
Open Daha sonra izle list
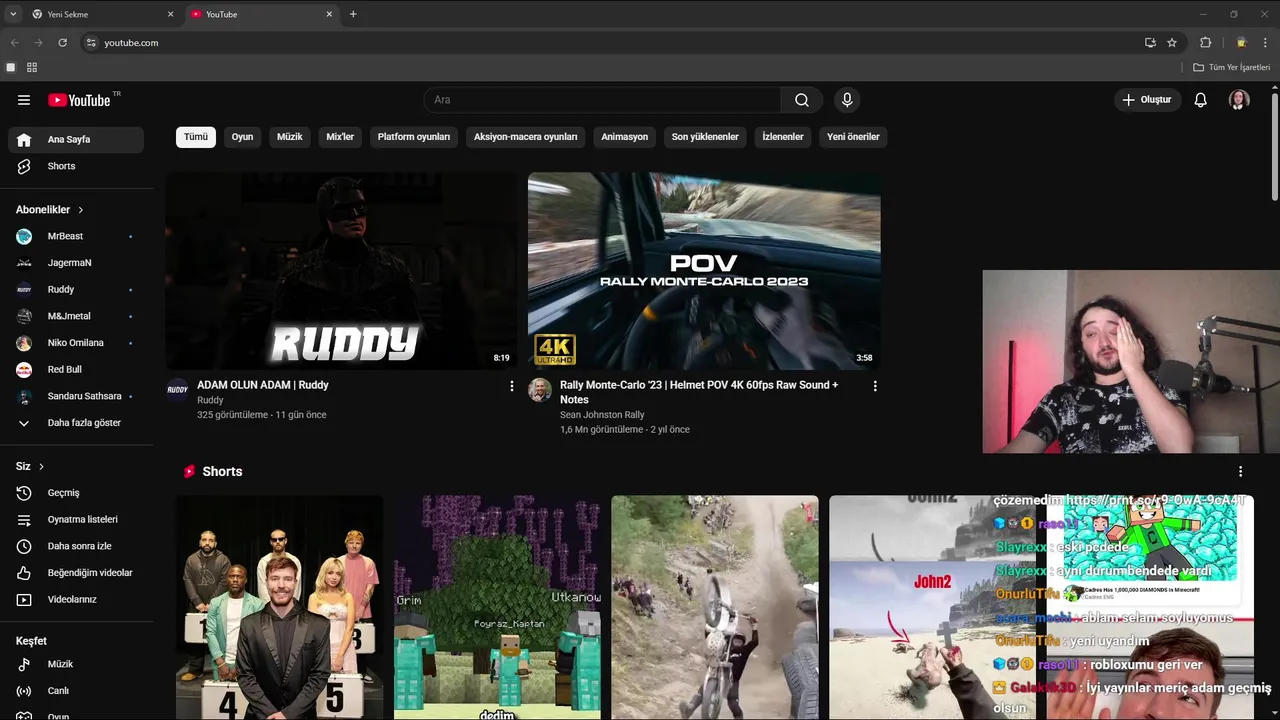pos(76,546)
